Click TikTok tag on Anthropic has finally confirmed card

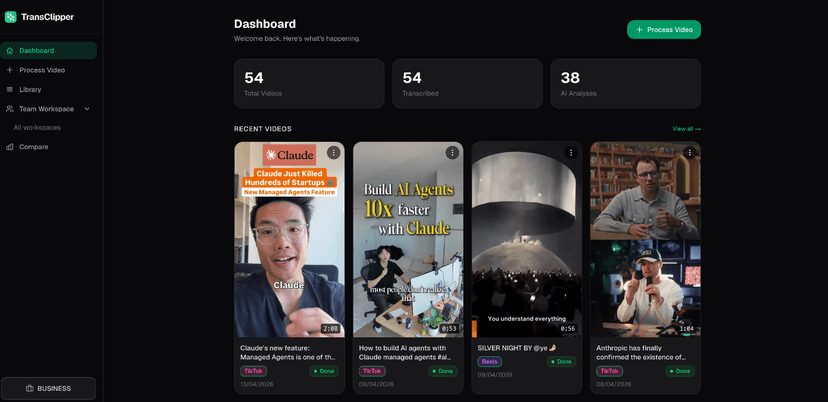609,371
